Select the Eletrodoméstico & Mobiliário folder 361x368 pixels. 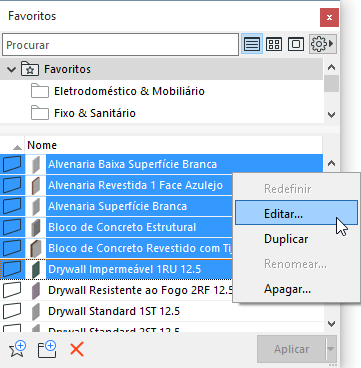[129, 91]
